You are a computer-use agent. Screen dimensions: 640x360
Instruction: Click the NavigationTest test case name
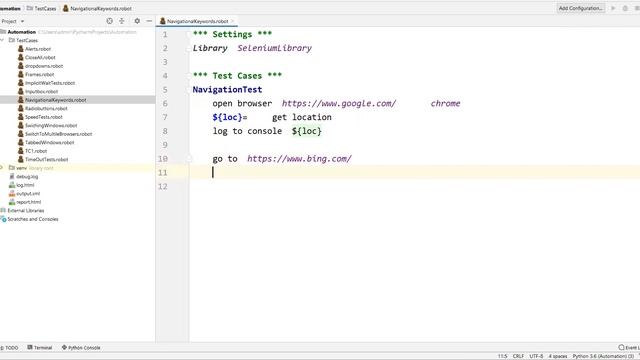point(227,90)
